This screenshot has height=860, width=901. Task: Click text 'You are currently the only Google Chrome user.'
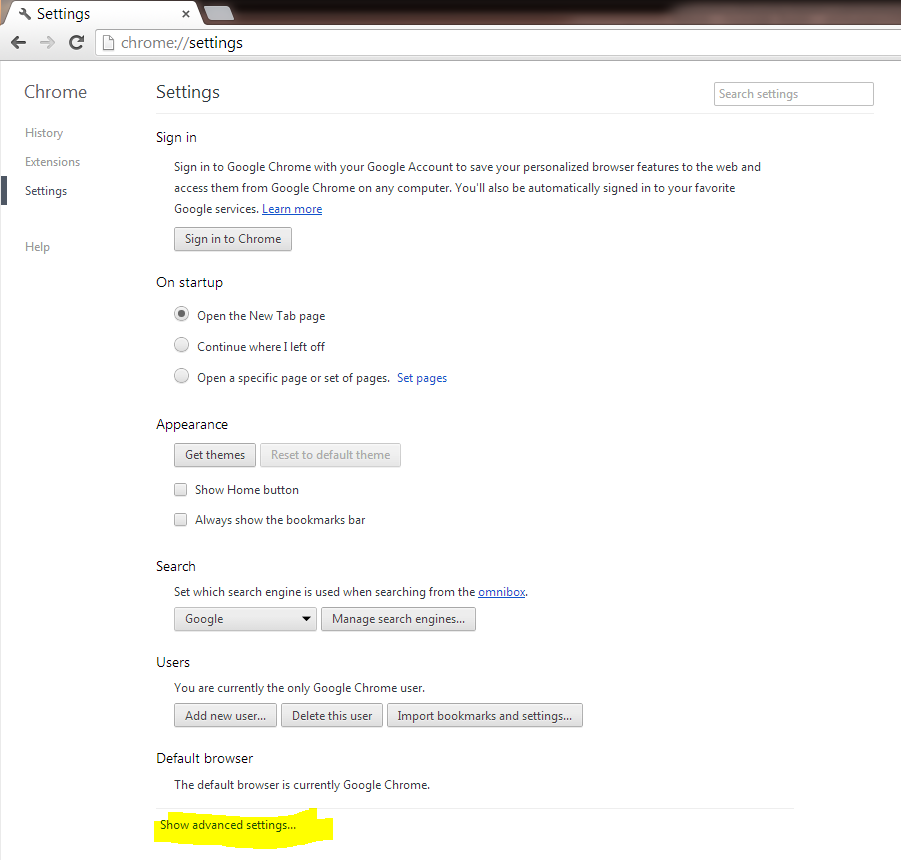click(x=299, y=688)
